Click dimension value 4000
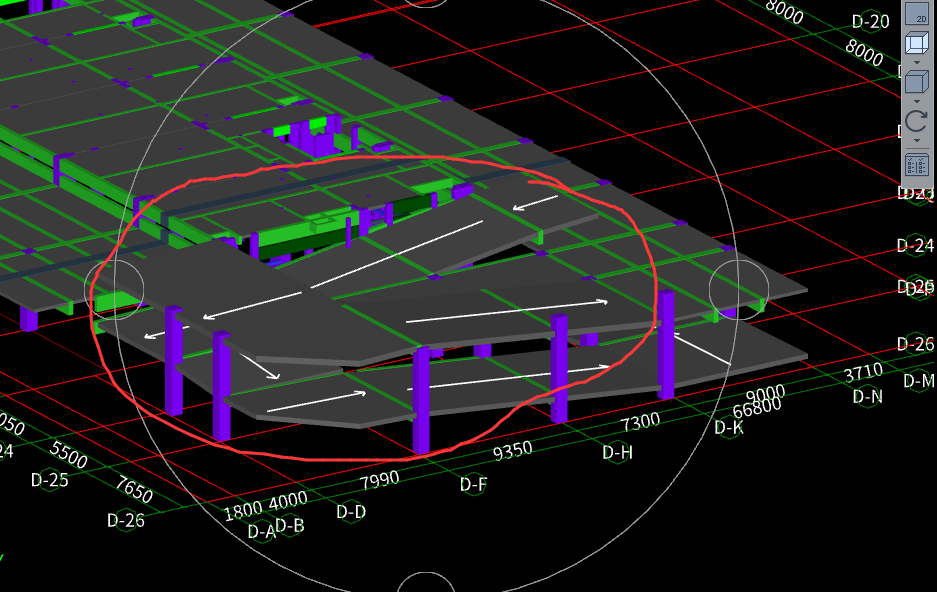 (288, 501)
